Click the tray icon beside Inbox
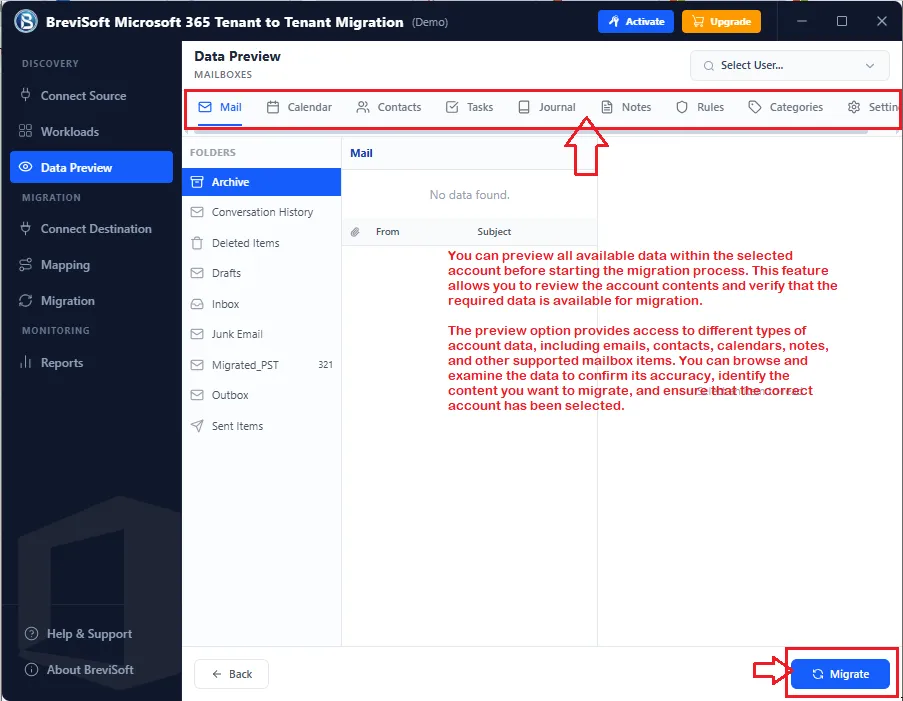903x701 pixels. (x=197, y=304)
